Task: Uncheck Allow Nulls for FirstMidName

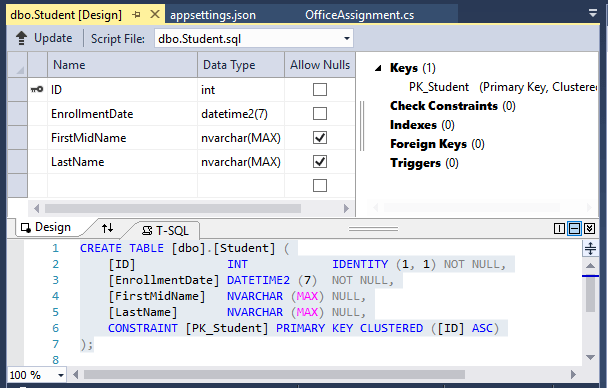Action: (x=320, y=138)
